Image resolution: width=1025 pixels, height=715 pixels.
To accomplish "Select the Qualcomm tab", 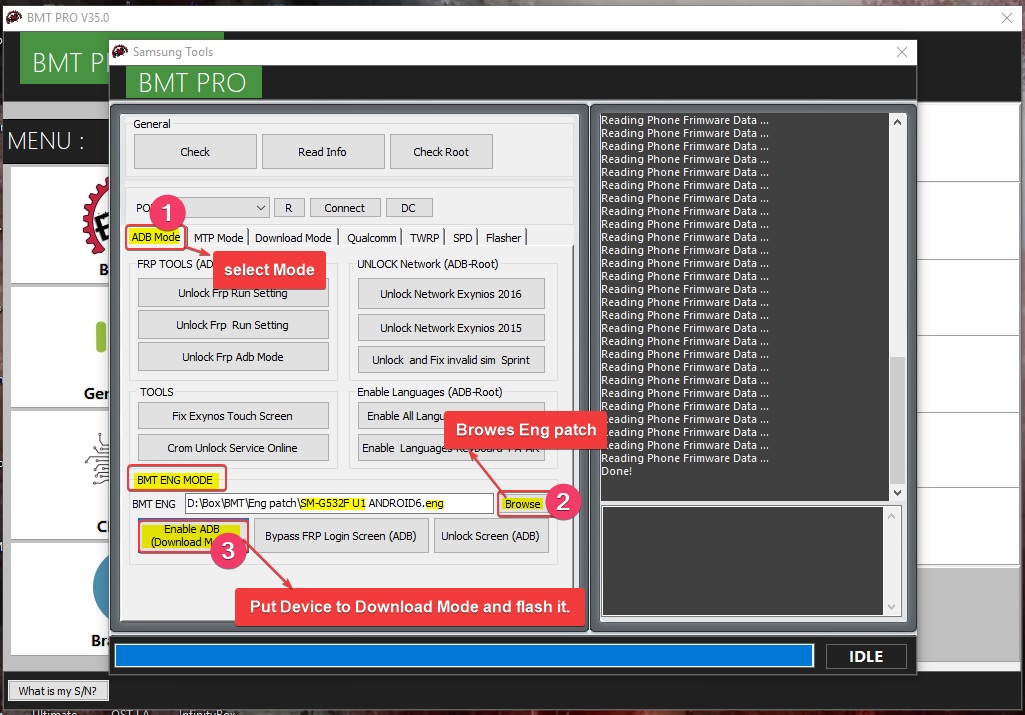I will pos(371,238).
